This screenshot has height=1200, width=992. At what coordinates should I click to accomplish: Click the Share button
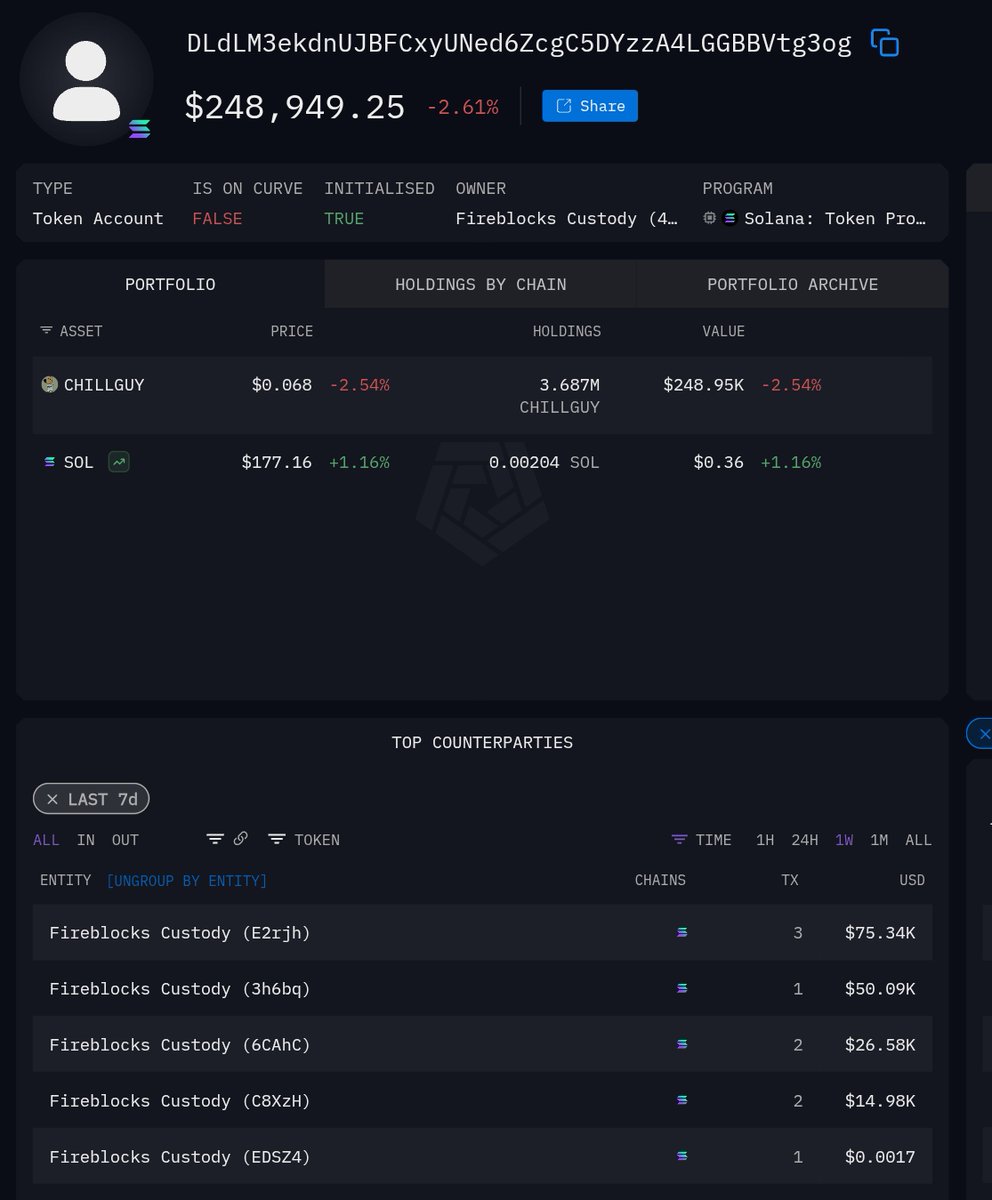(590, 106)
